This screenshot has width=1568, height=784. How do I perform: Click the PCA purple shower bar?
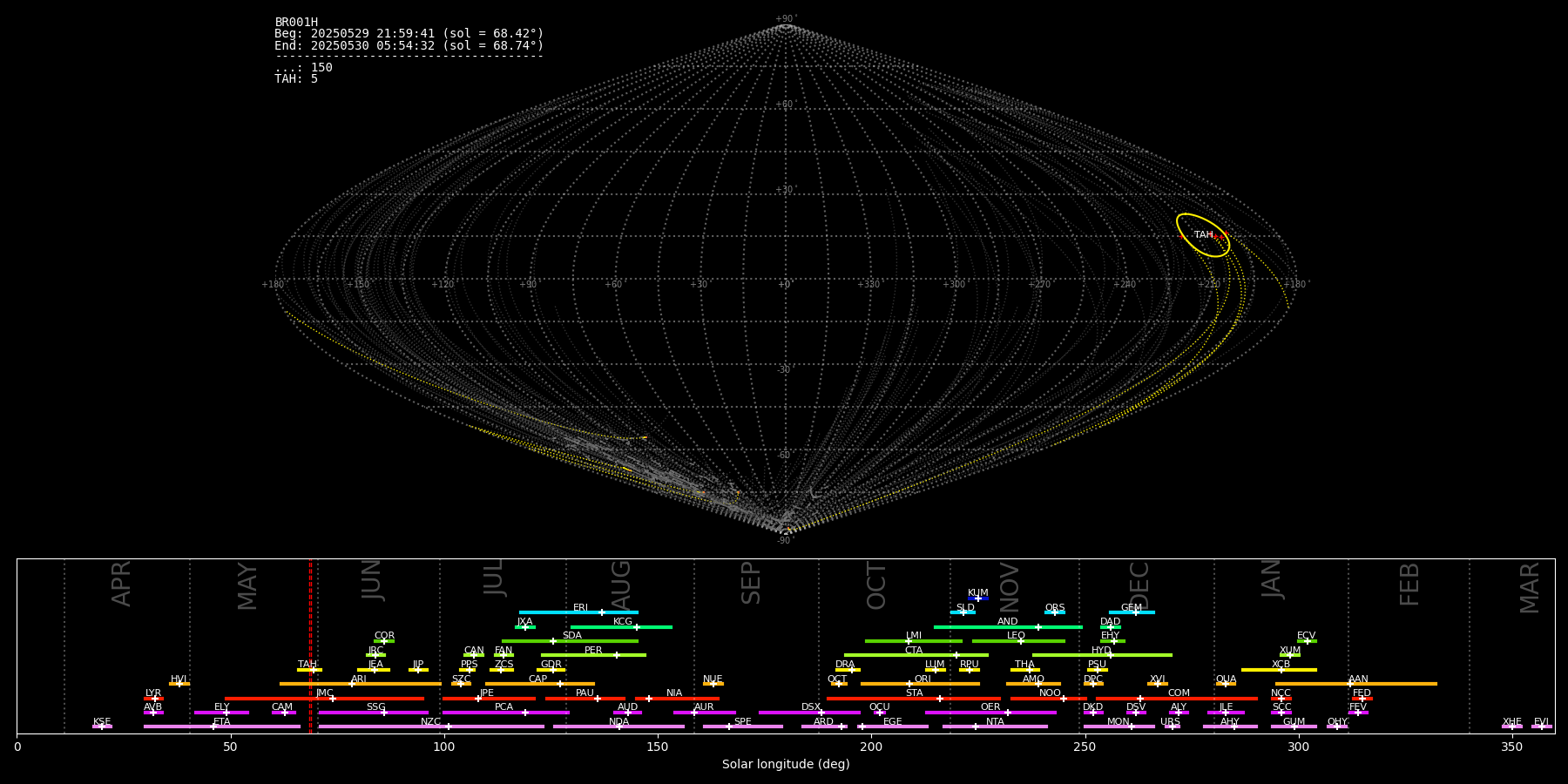(x=505, y=713)
